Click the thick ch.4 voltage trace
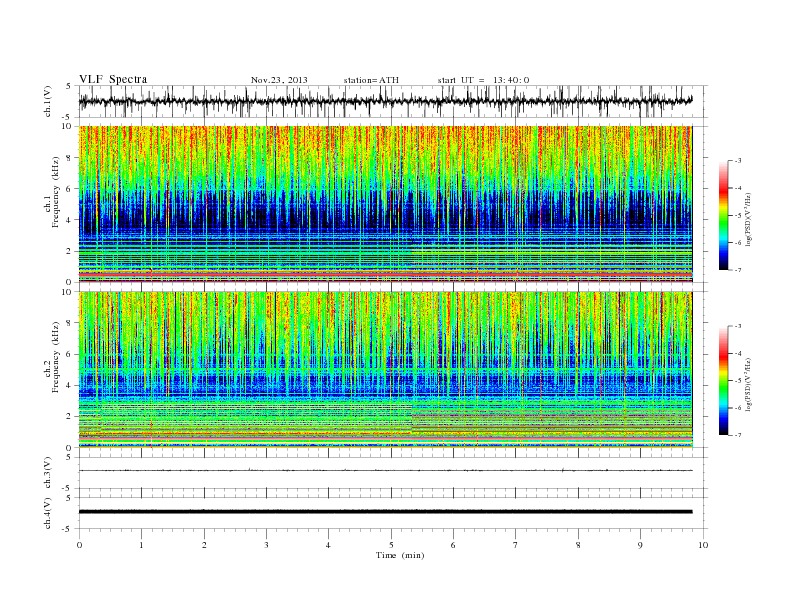Image resolution: width=792 pixels, height=612 pixels. coord(385,512)
